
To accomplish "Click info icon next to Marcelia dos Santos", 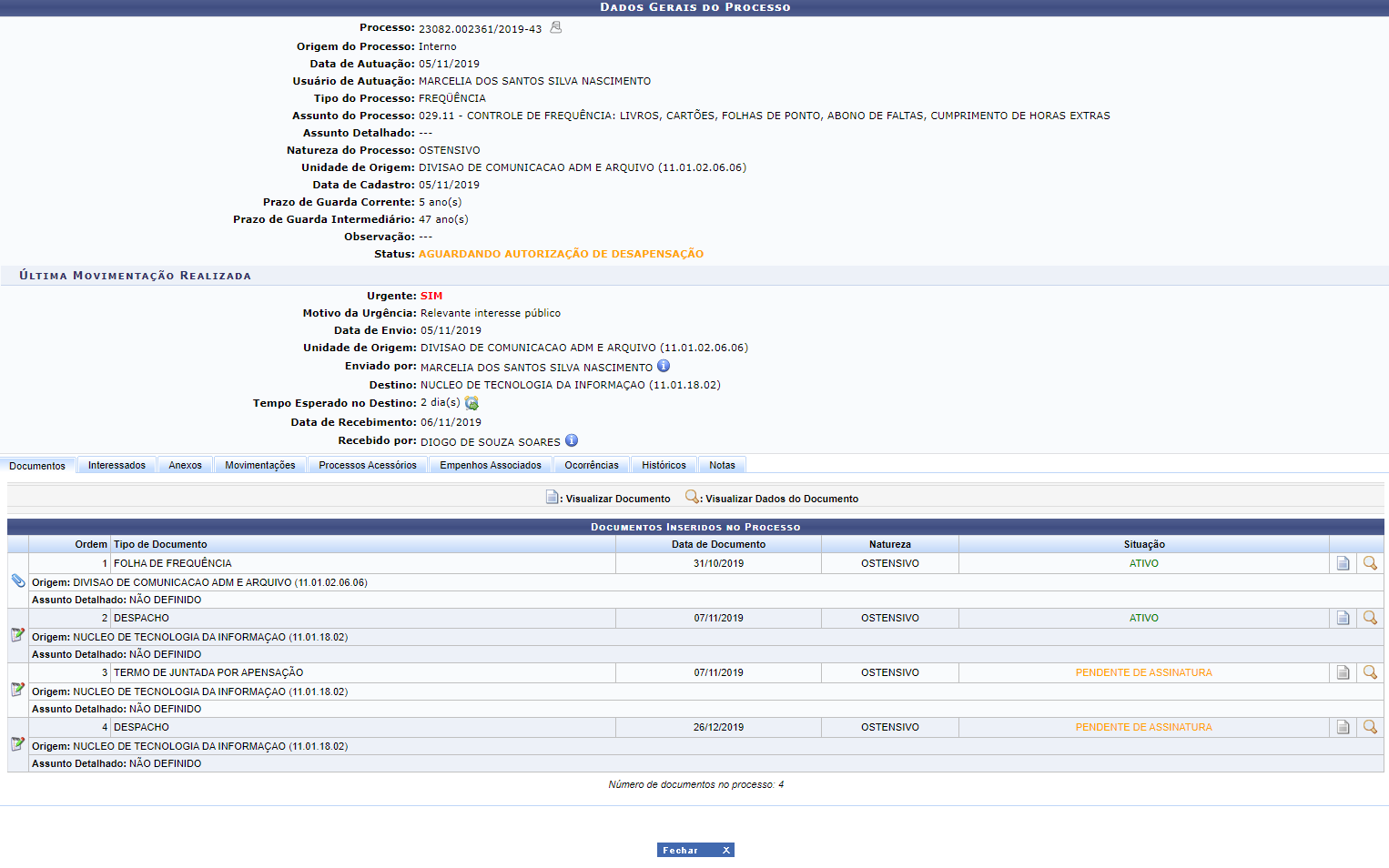I will [664, 366].
